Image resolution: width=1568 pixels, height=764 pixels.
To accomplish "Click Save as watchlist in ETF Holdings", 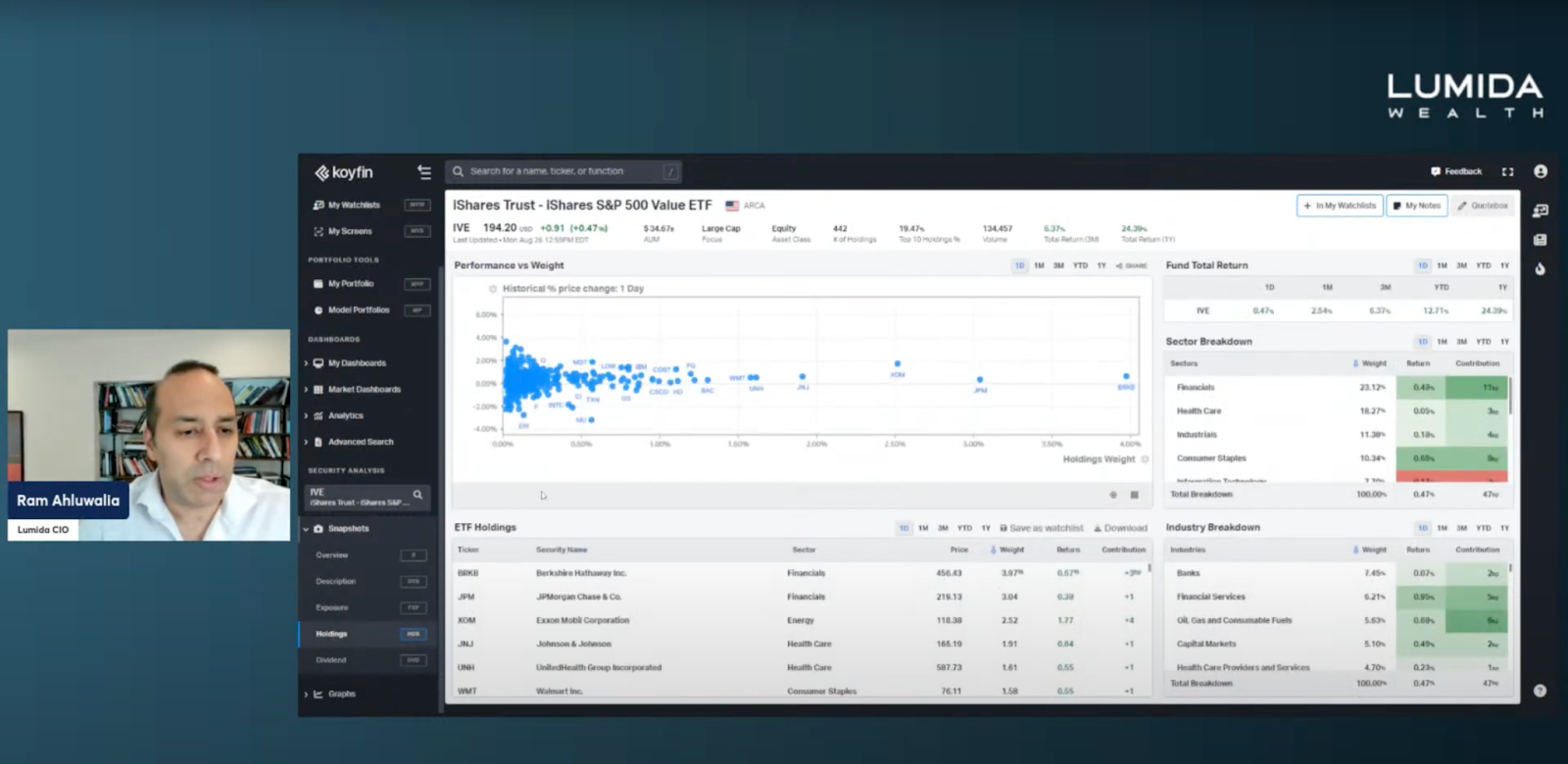I will 1041,528.
